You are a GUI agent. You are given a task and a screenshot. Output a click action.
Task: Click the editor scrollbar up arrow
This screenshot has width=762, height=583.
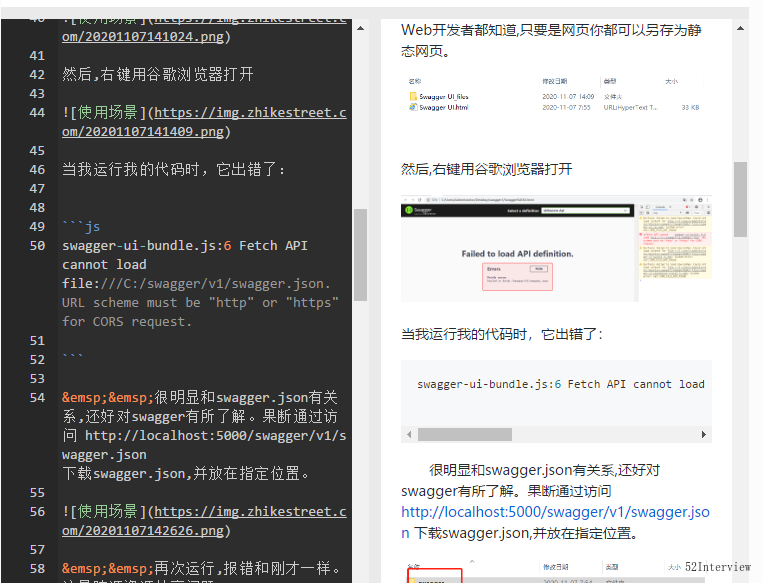[x=360, y=28]
